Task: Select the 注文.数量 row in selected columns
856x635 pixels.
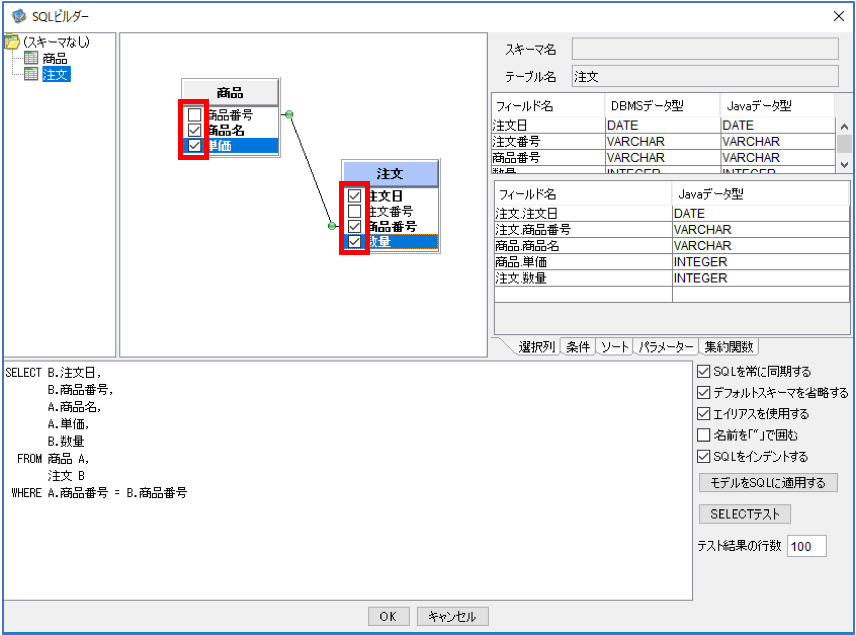Action: click(671, 278)
